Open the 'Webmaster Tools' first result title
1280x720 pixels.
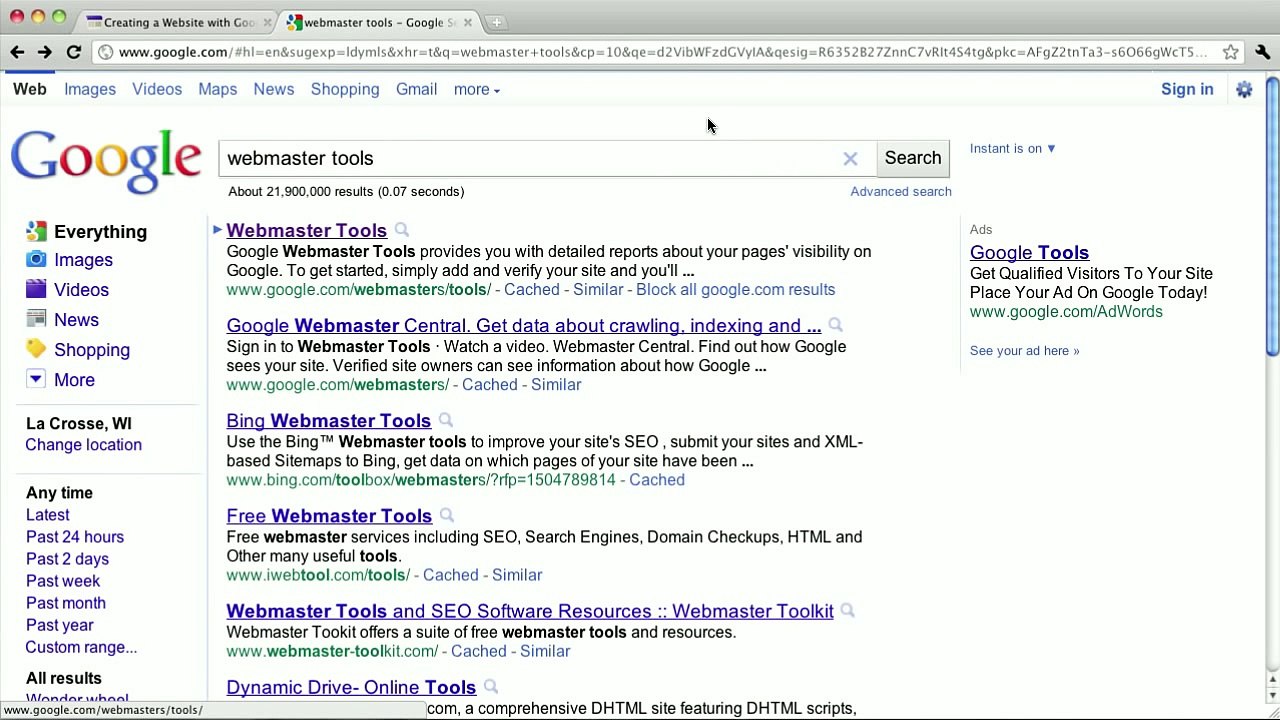coord(306,231)
